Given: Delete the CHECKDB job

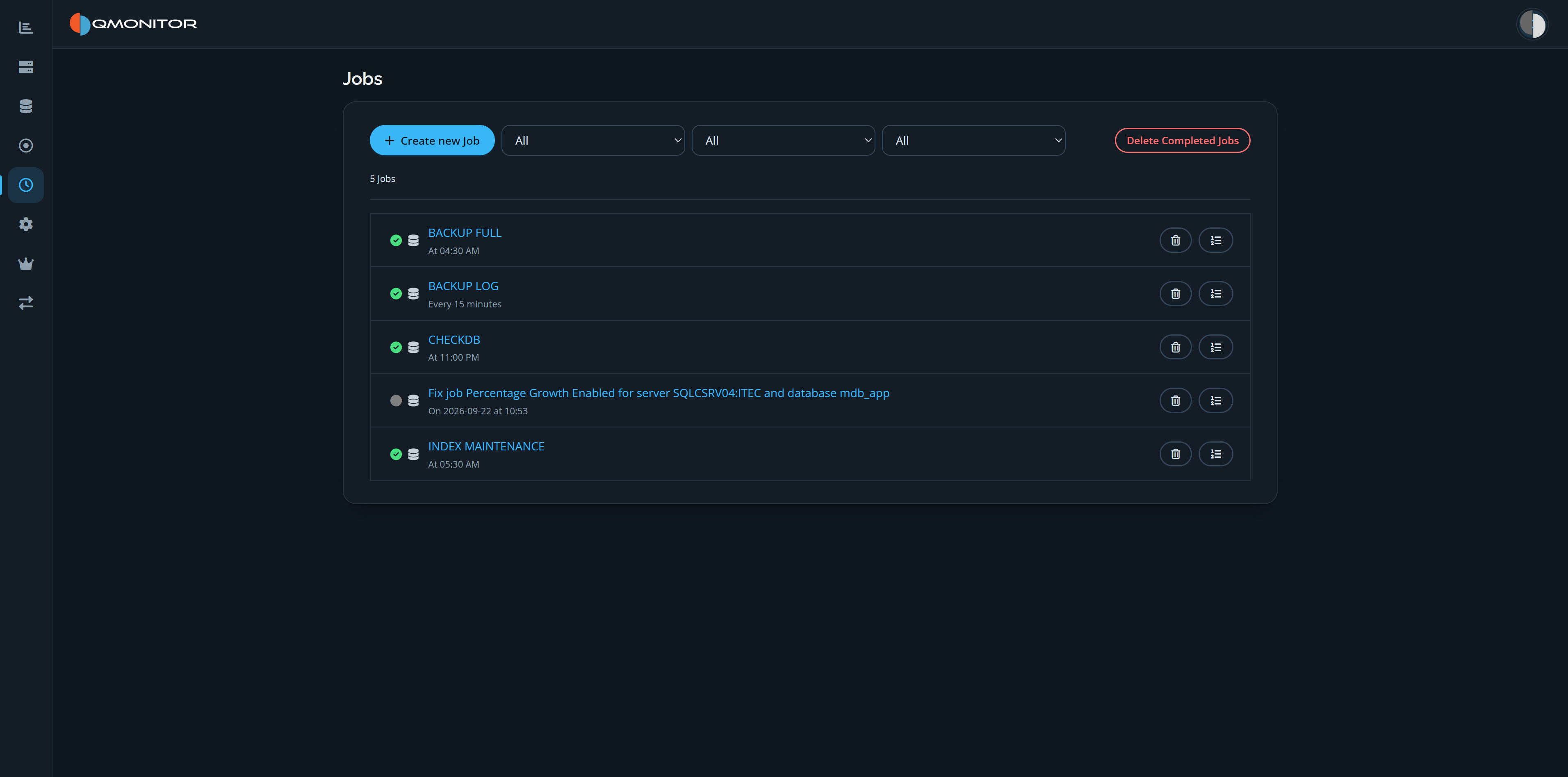Looking at the screenshot, I should tap(1176, 348).
